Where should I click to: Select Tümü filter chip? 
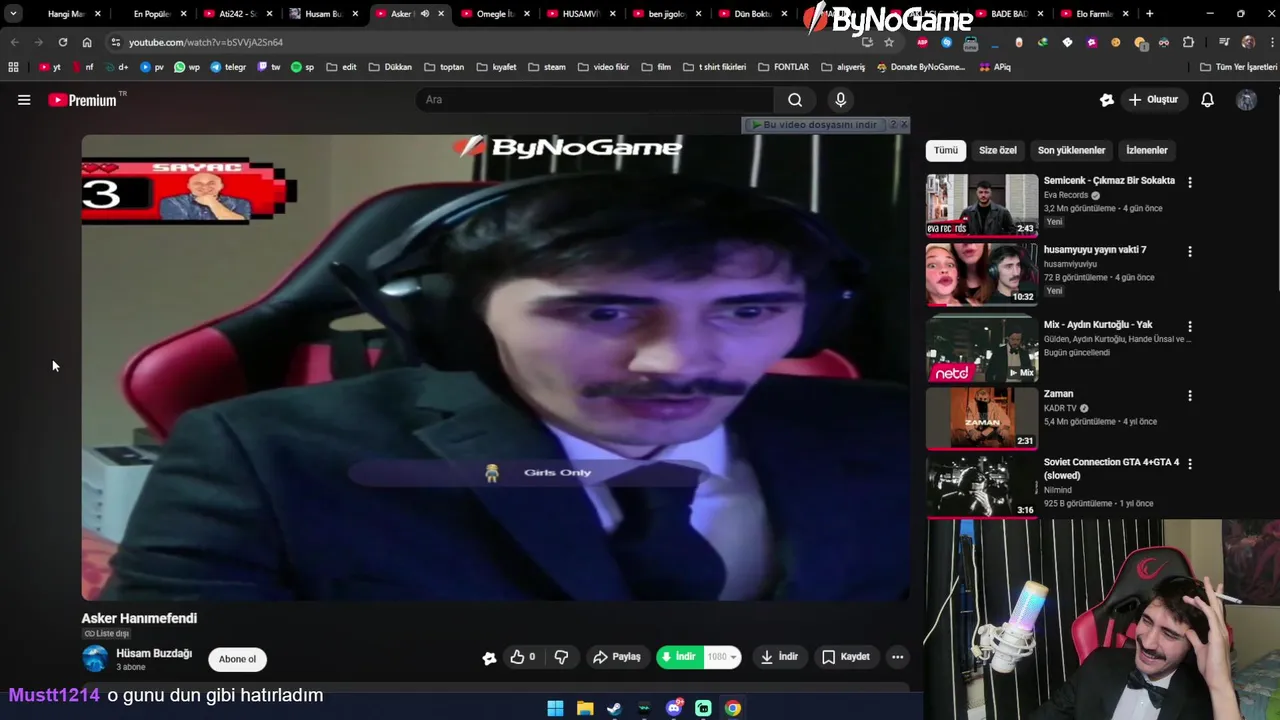946,150
